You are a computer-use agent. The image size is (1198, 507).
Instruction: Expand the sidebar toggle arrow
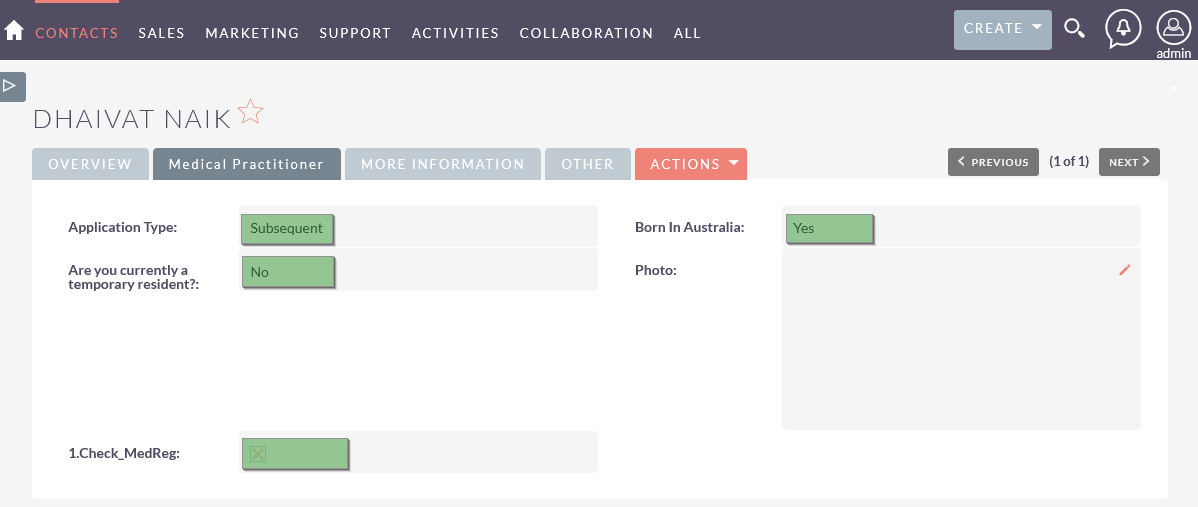(11, 86)
